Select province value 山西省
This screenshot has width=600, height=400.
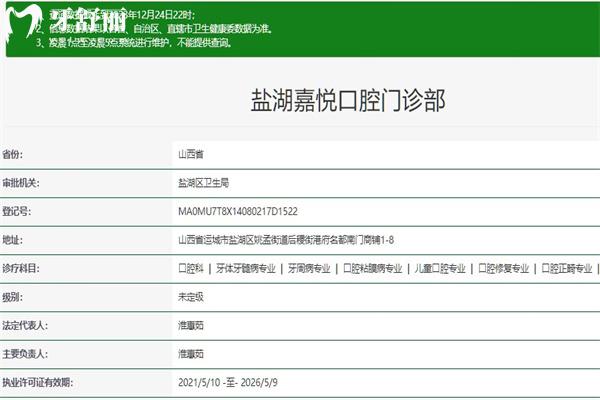coord(191,154)
